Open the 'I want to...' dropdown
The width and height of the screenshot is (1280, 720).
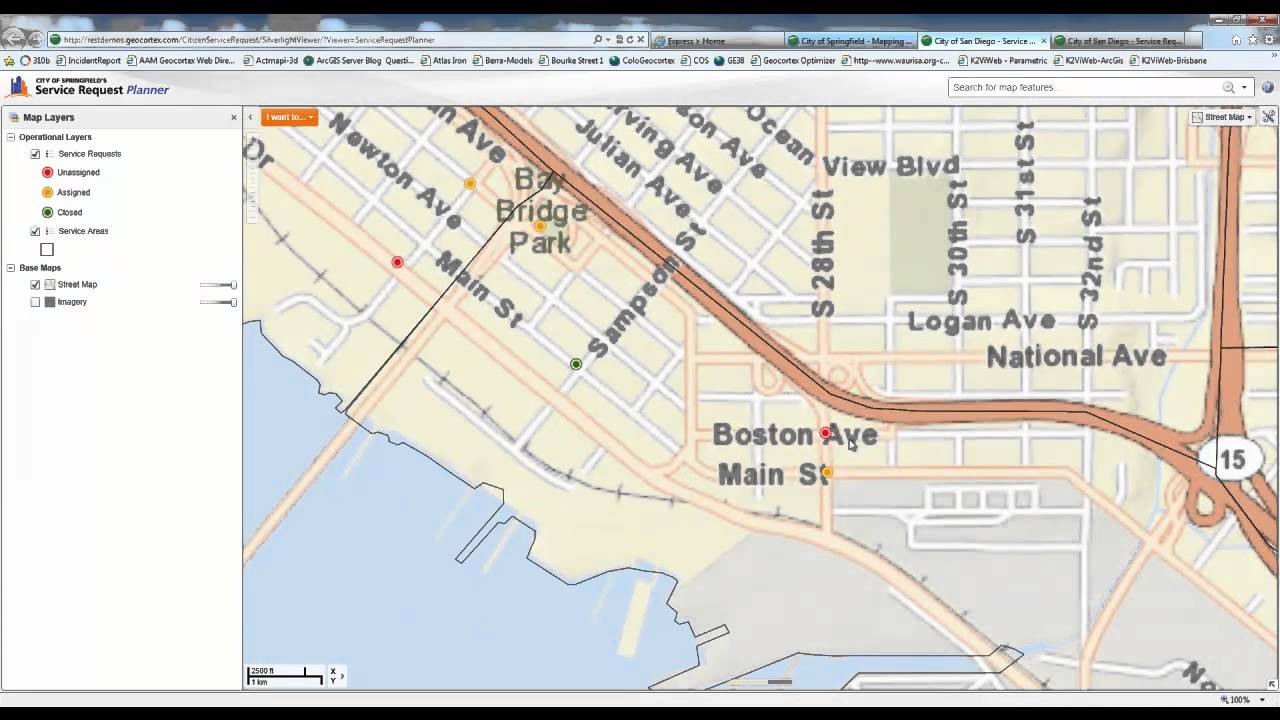(289, 117)
